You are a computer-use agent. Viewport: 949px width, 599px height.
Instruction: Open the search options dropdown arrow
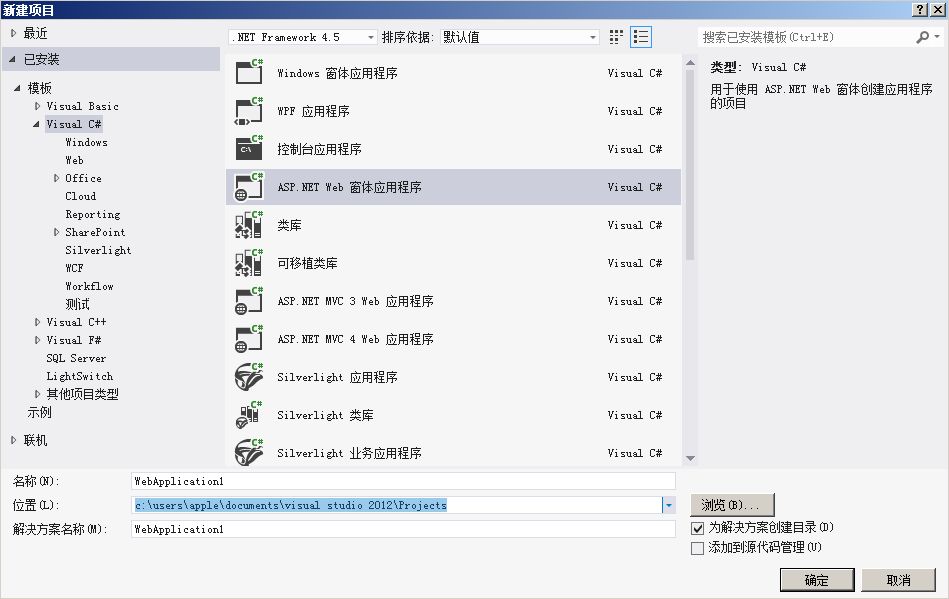[937, 37]
